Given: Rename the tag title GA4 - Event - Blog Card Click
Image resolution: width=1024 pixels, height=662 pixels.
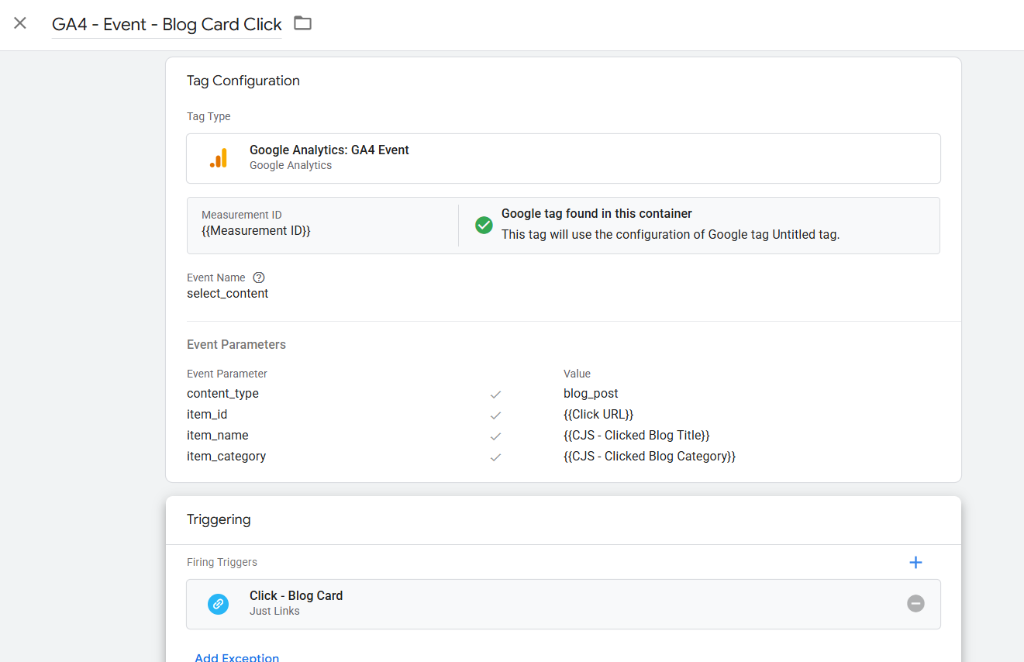Looking at the screenshot, I should [x=167, y=25].
